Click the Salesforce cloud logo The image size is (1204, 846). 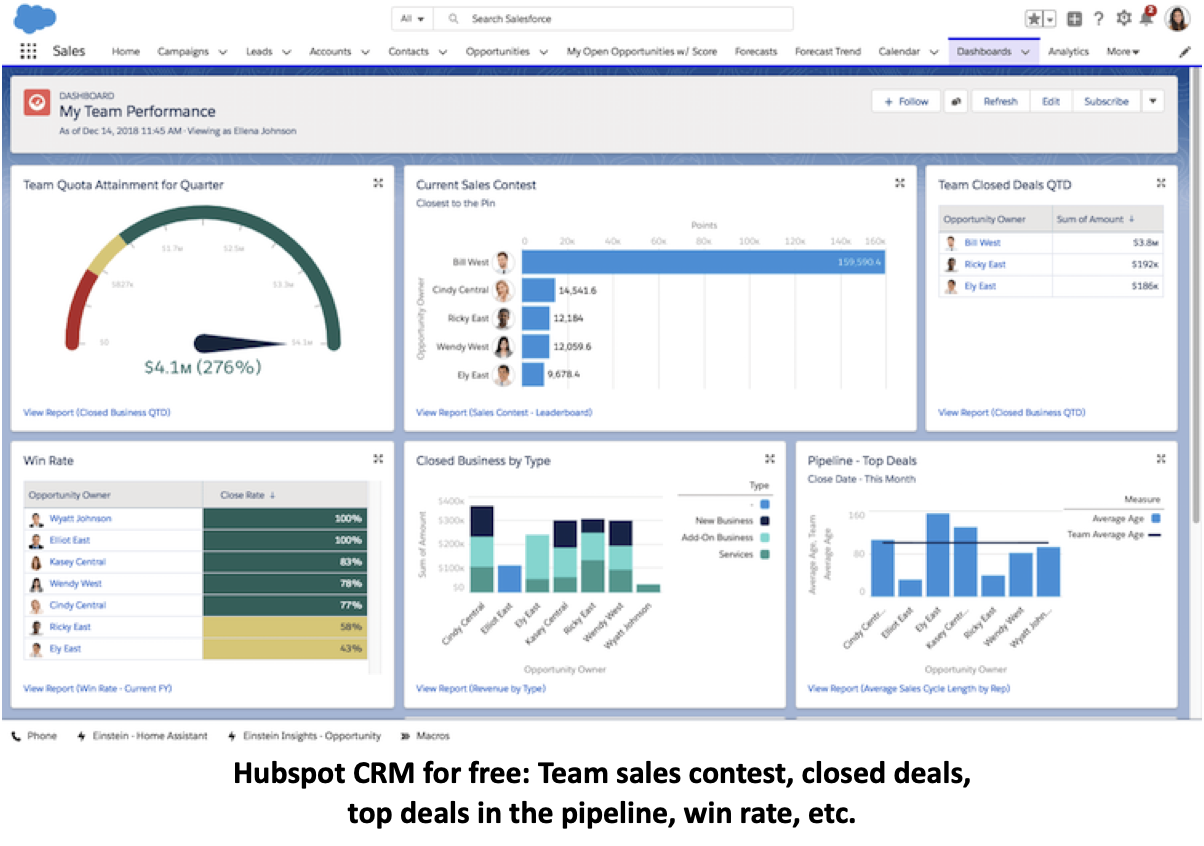click(x=36, y=18)
